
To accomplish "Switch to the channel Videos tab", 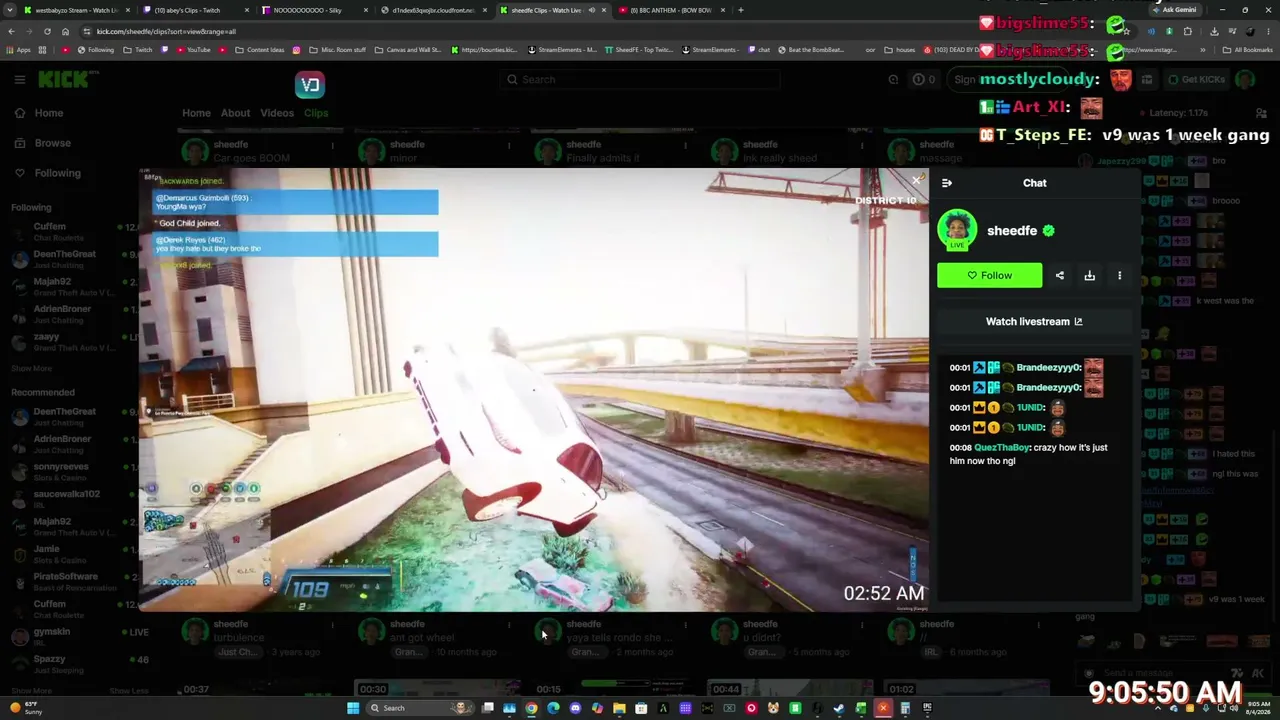I will [x=277, y=113].
